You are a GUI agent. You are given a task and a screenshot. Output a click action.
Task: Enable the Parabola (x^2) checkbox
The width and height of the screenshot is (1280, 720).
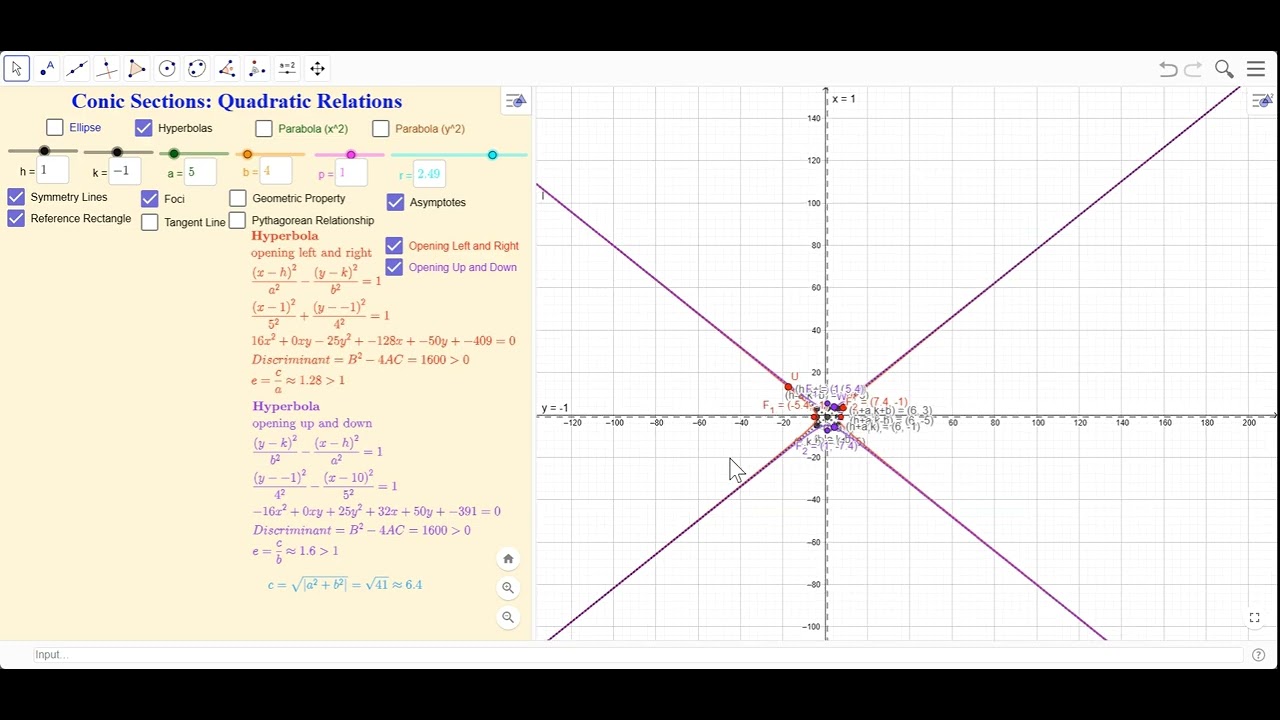264,128
